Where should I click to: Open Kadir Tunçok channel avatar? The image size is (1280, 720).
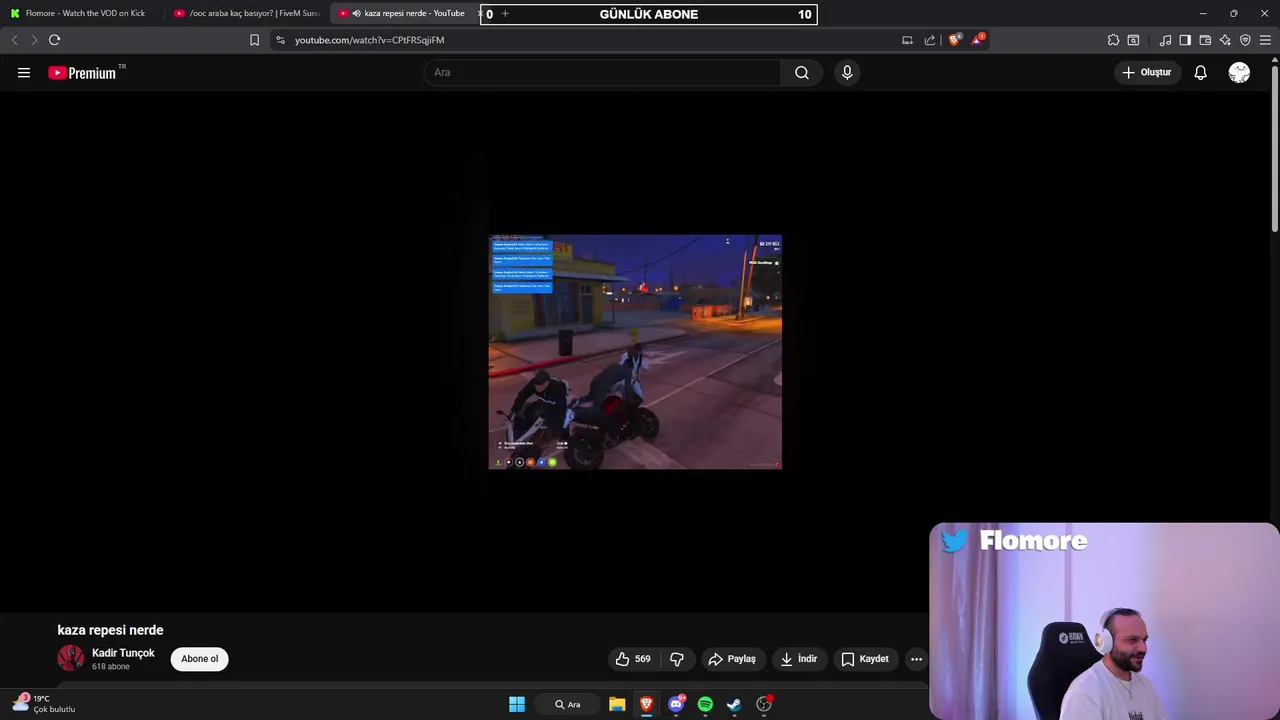pyautogui.click(x=70, y=658)
